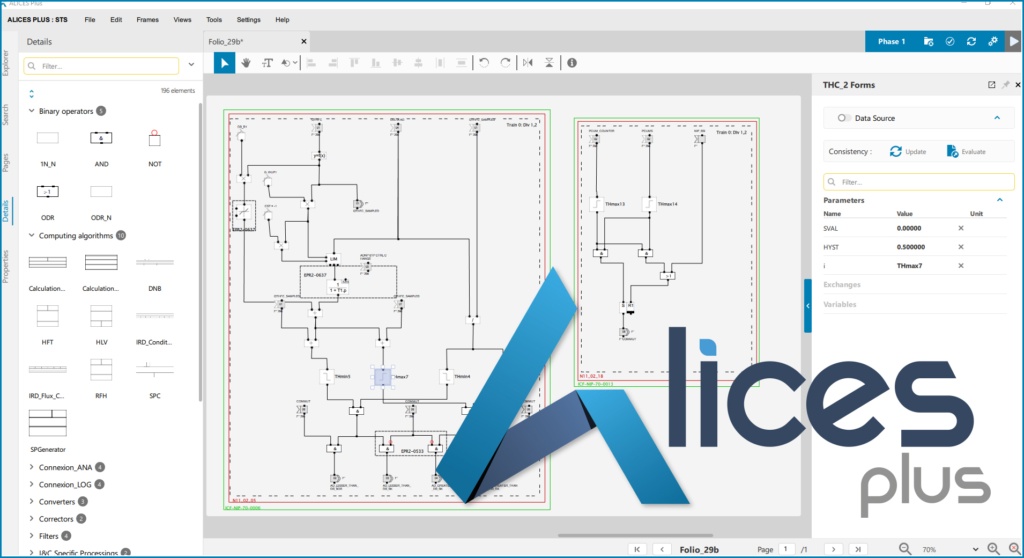
Task: Click the undo arrow in toolbar
Action: tap(484, 63)
